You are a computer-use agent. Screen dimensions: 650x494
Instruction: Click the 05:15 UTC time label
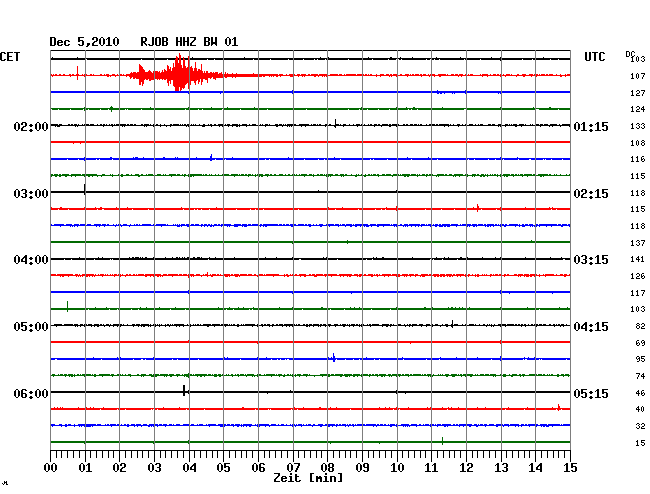pos(591,393)
